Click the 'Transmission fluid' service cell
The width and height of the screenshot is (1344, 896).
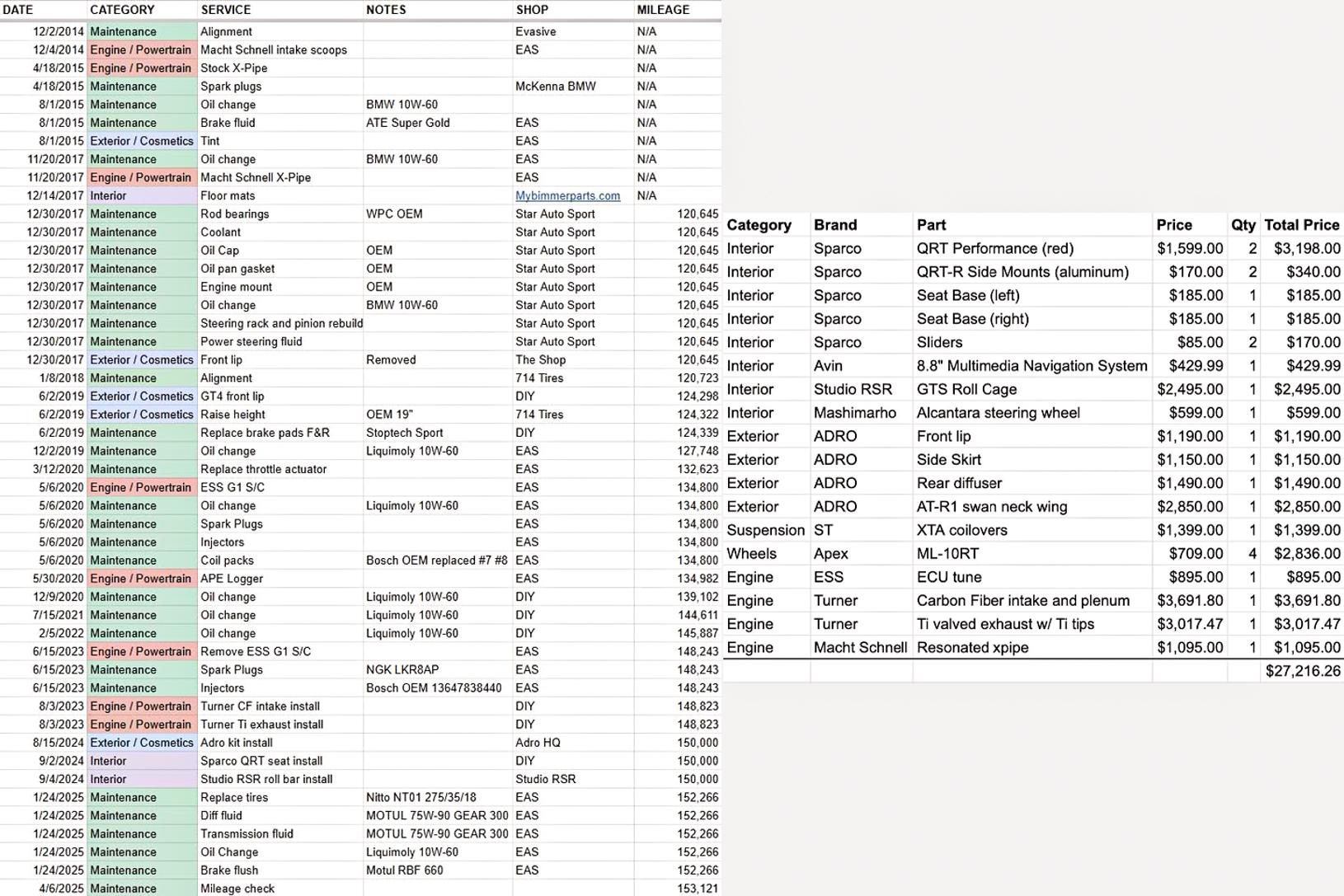(280, 833)
